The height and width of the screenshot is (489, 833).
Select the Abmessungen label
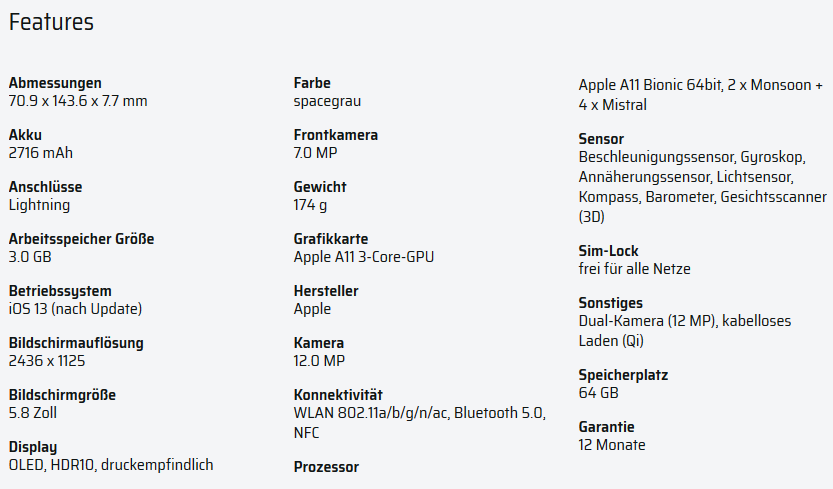tap(55, 83)
